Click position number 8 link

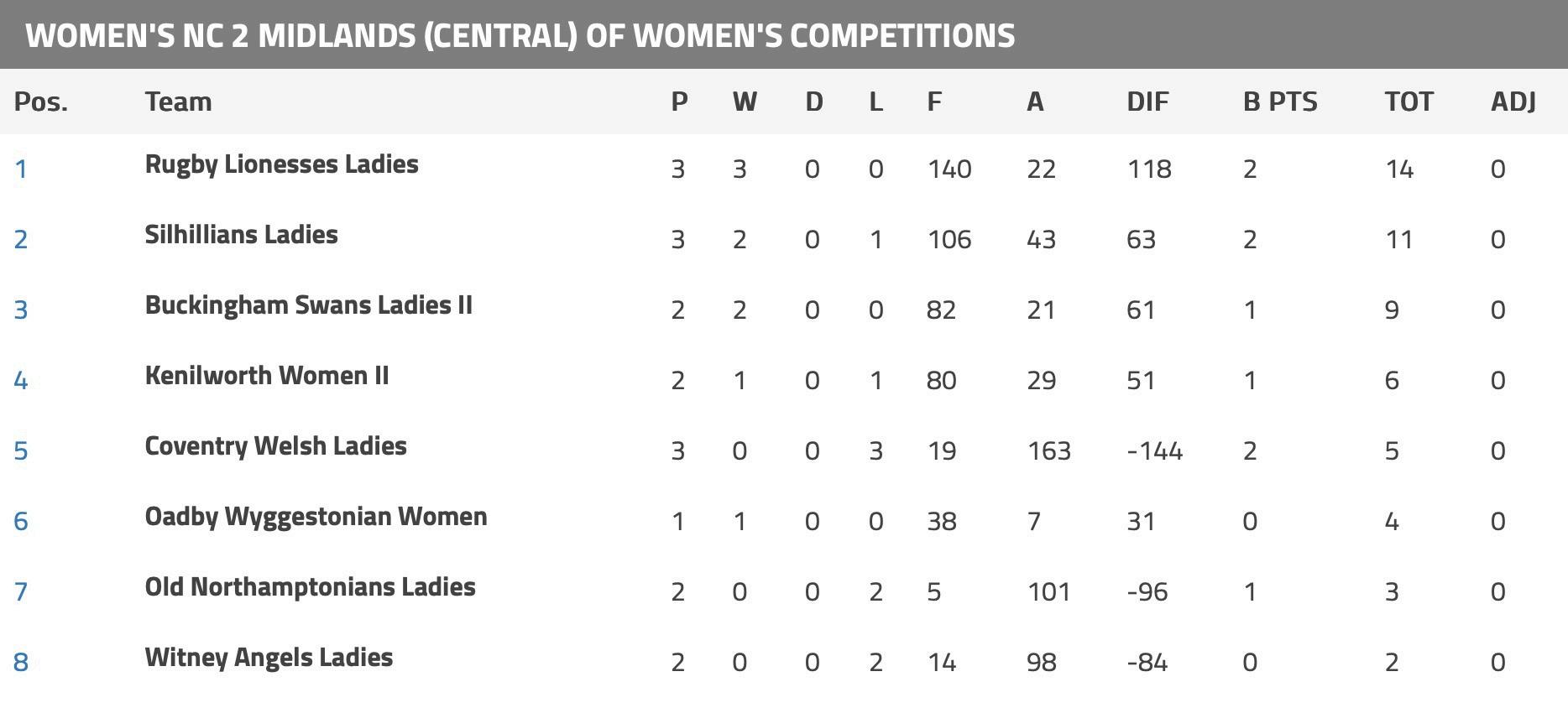(21, 663)
